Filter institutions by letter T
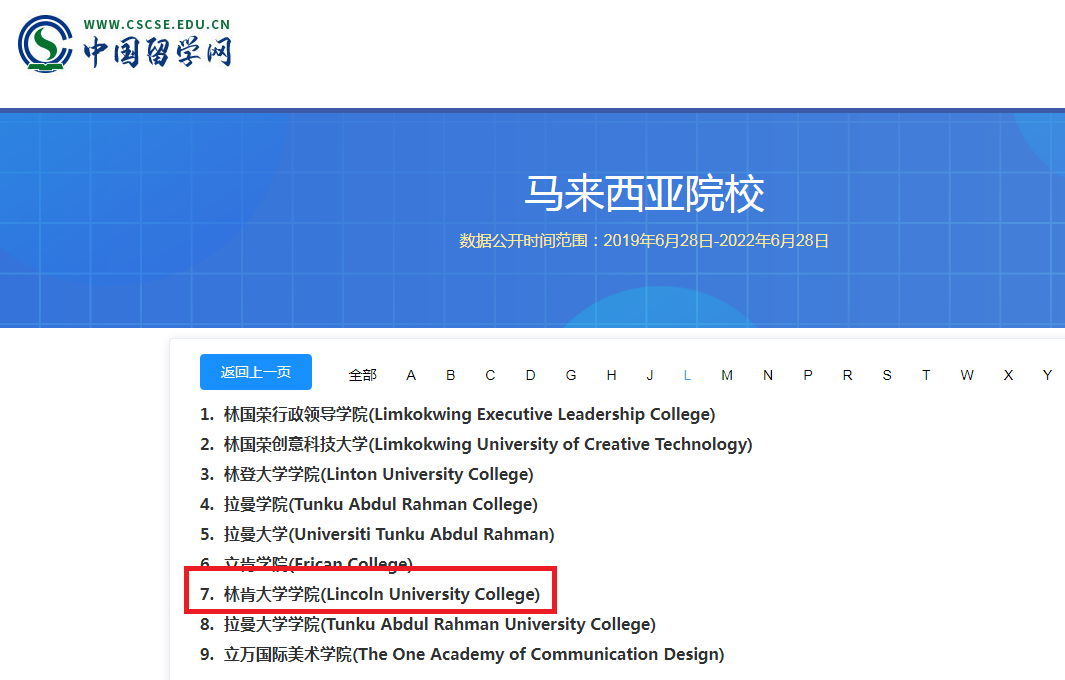1065x680 pixels. (926, 375)
